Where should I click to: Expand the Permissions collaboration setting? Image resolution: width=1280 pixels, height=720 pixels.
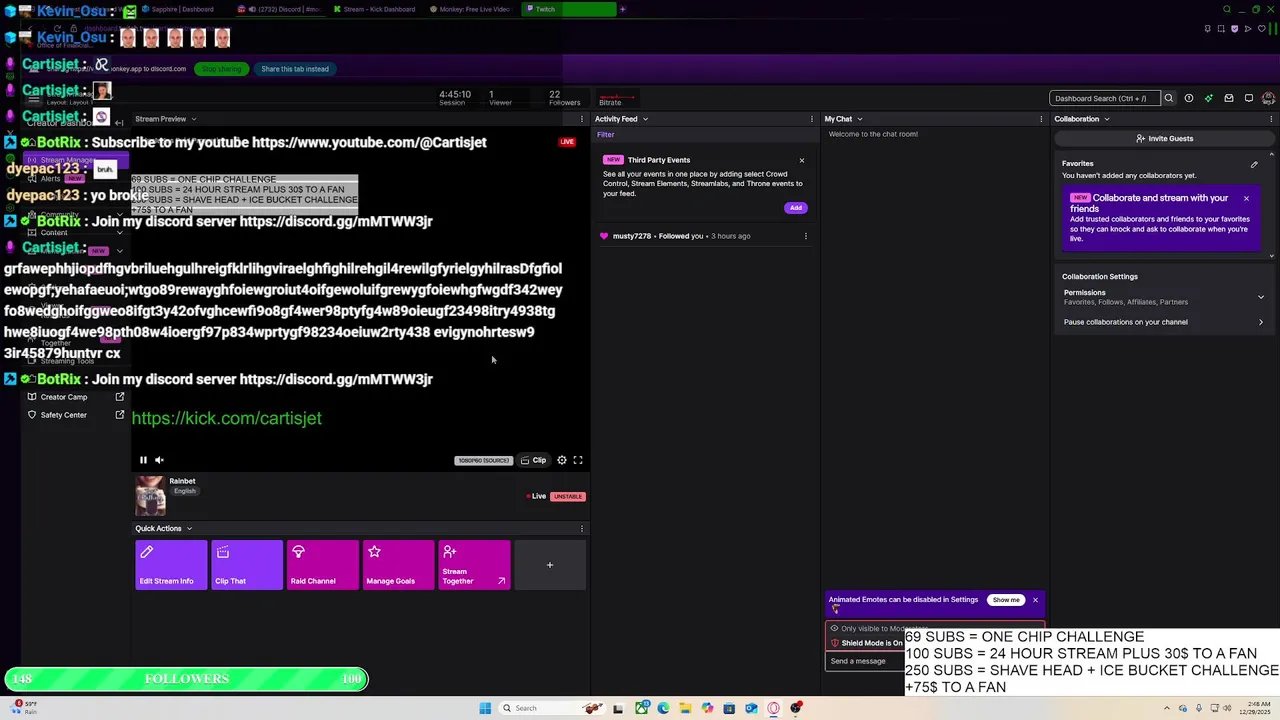(1163, 297)
